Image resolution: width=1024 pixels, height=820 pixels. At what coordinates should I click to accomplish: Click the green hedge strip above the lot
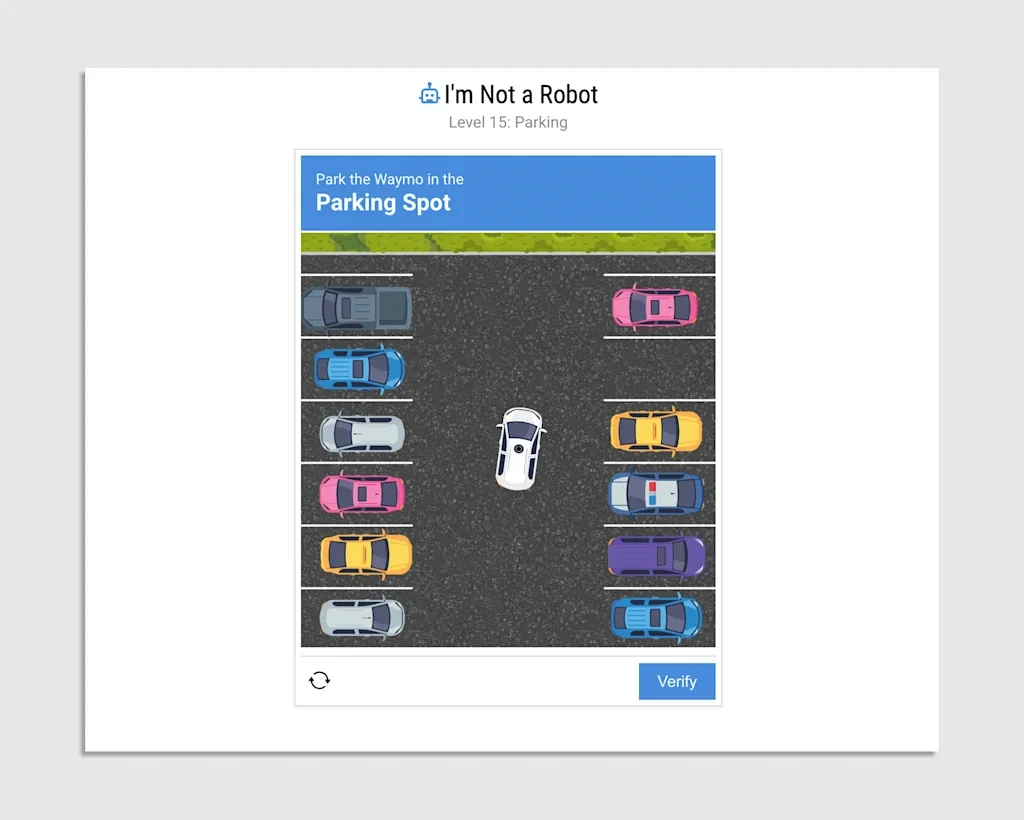(x=508, y=242)
